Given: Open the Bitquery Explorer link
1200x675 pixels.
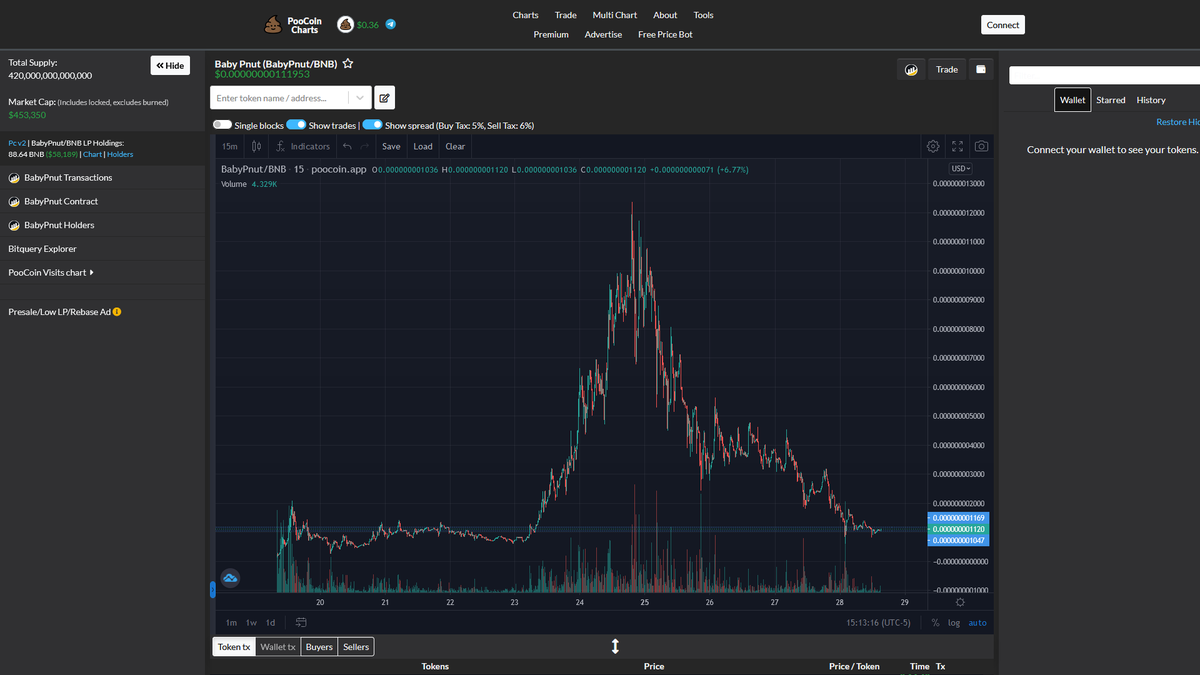Looking at the screenshot, I should coord(42,249).
